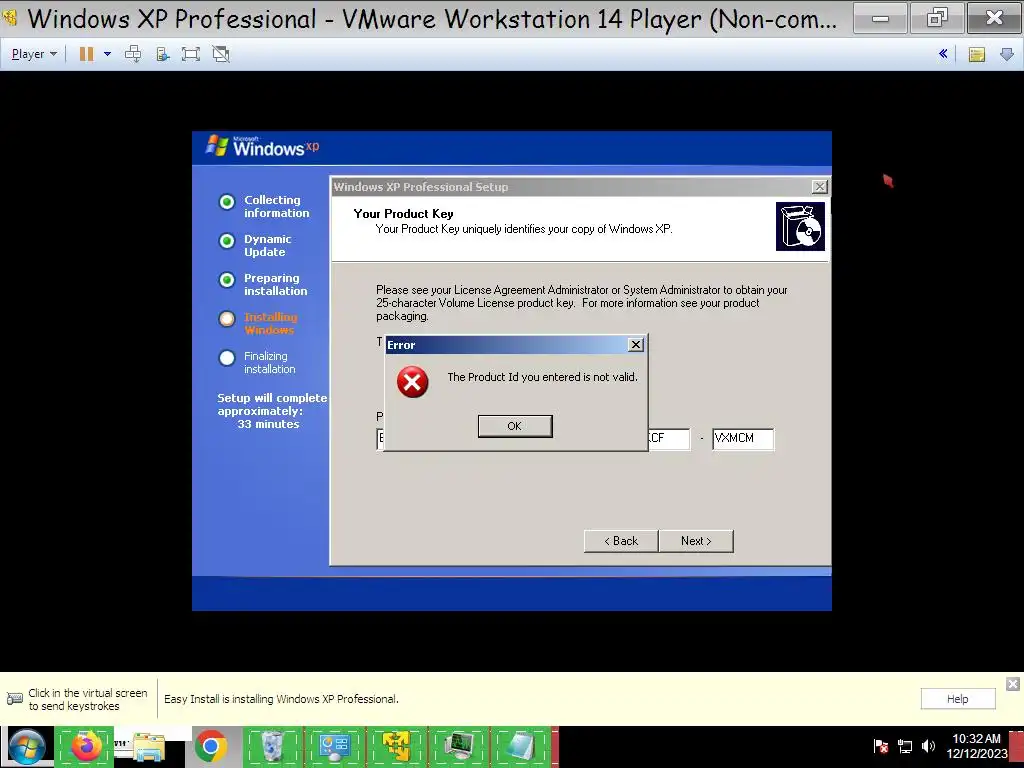Screen dimensions: 1024x768
Task: Click the Back button in Setup
Action: (x=620, y=541)
